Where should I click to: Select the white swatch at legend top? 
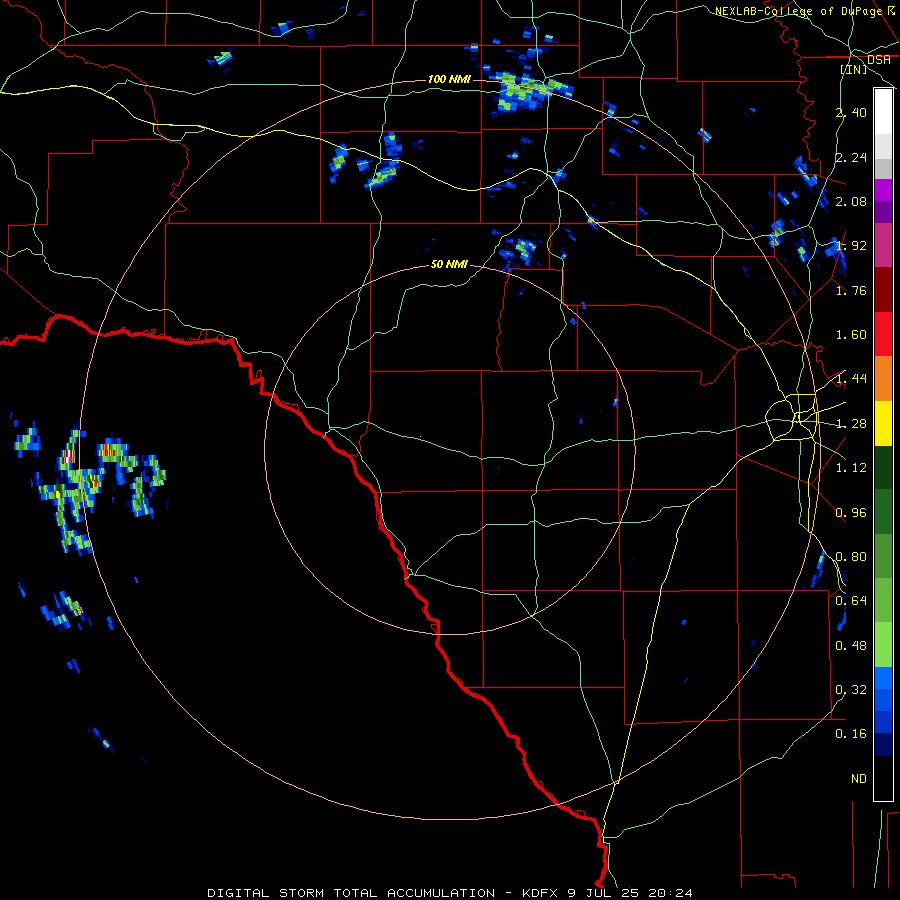[883, 112]
